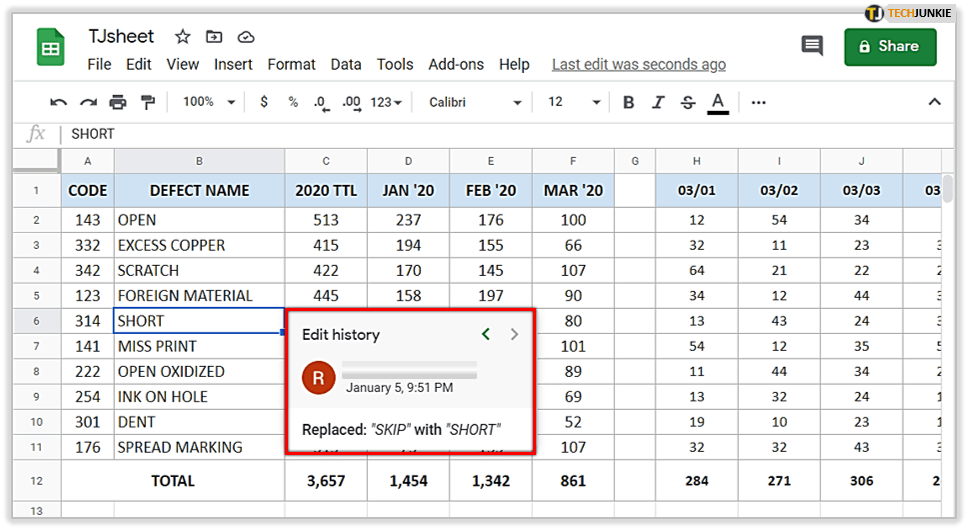Show previous edit in Edit history
This screenshot has width=968, height=530.
(486, 334)
